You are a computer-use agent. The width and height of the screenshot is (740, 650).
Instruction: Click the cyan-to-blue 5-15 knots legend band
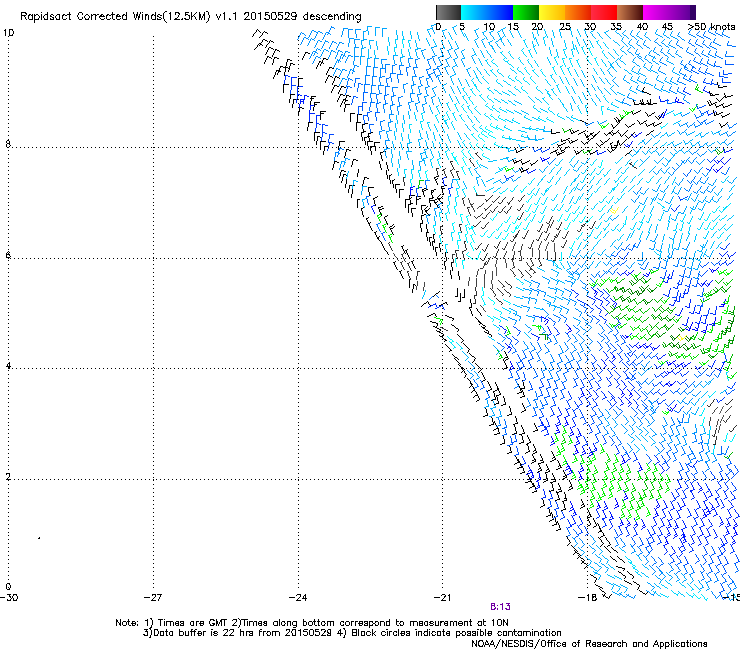coord(487,12)
